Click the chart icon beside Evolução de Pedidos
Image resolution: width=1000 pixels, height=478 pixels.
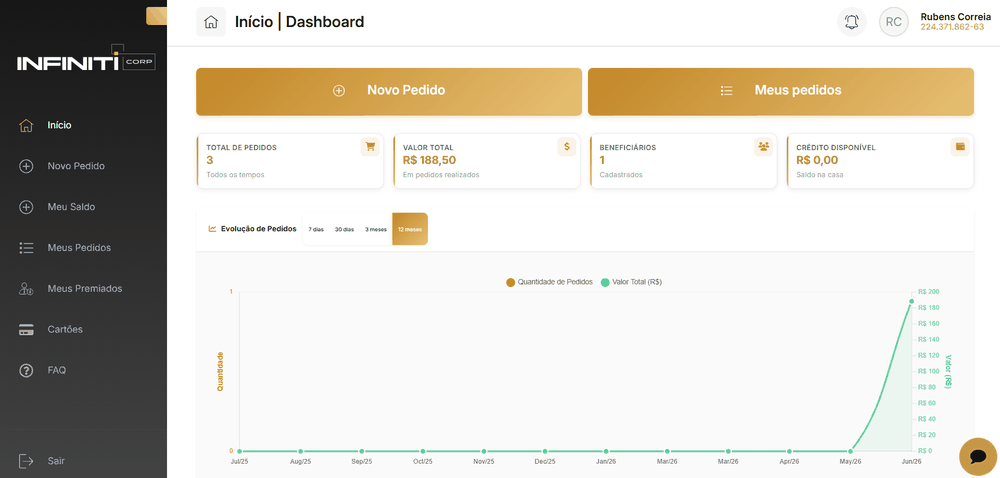(x=212, y=229)
